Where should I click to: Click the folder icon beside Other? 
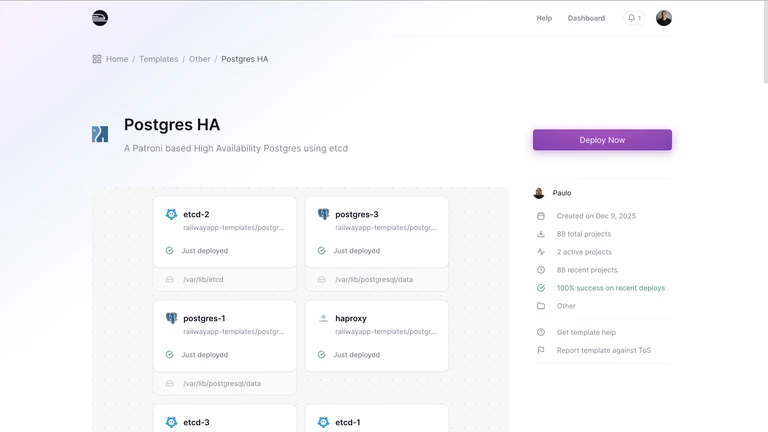[541, 306]
